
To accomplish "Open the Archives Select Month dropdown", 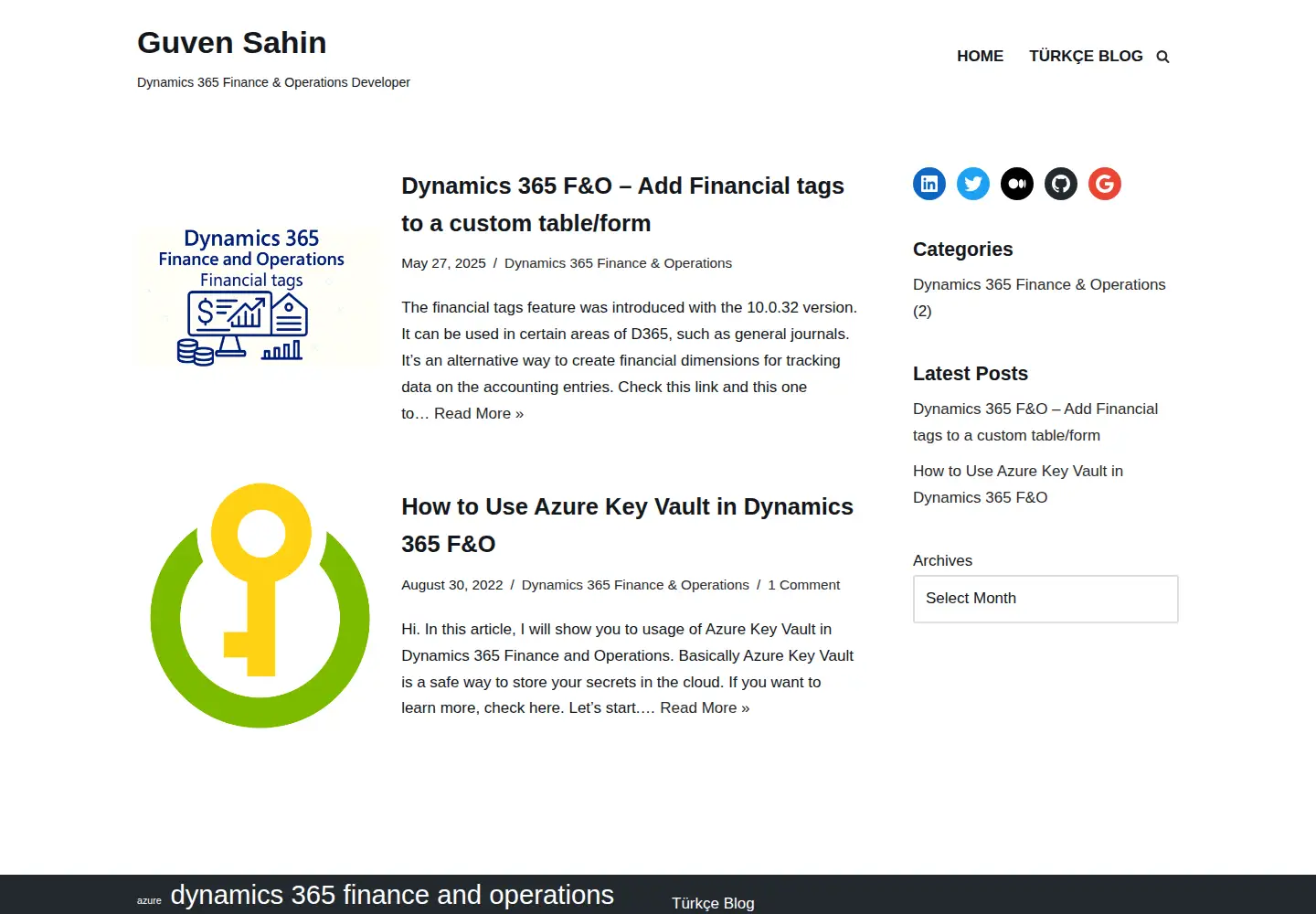I will click(1045, 599).
